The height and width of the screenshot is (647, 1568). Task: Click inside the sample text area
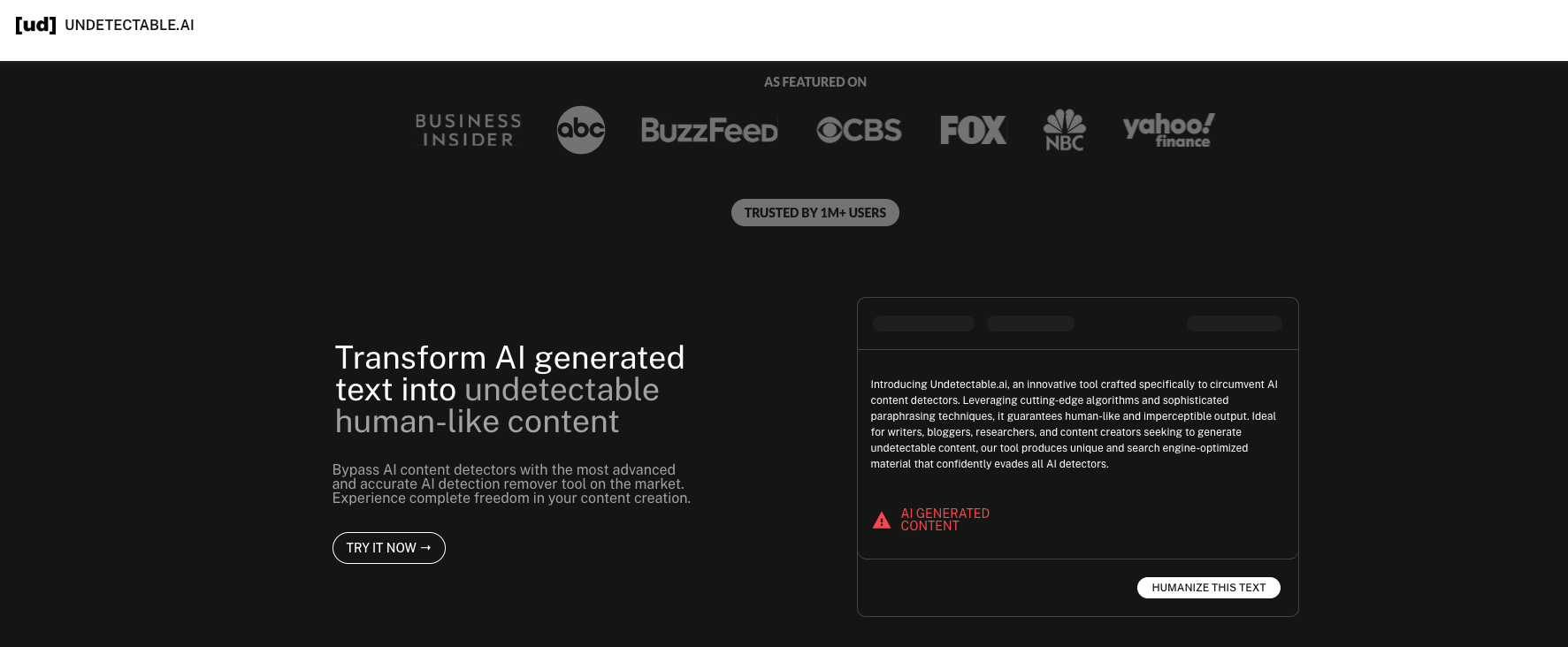pos(1075,424)
